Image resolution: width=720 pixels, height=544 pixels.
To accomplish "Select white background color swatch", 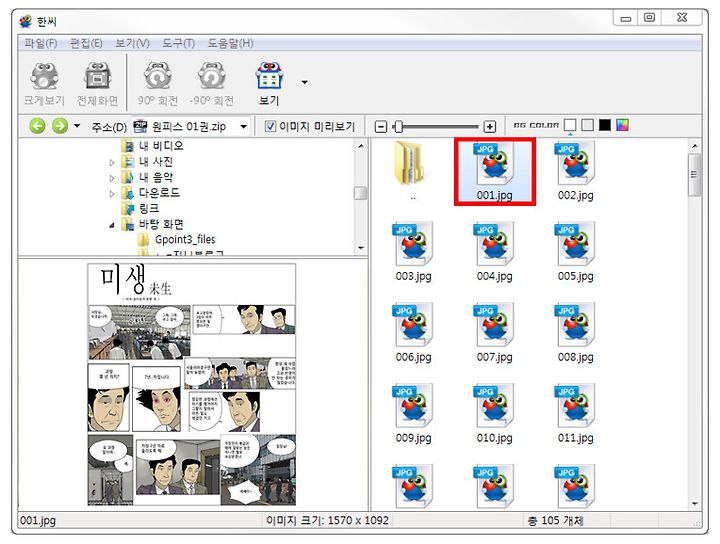I will tap(570, 125).
